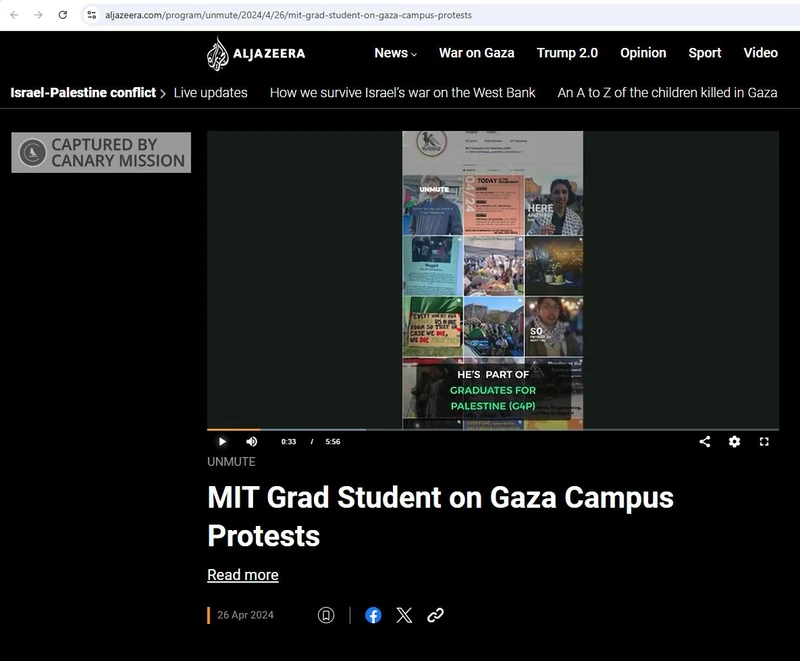
Task: Open the News dropdown in the navigation
Action: coord(394,53)
